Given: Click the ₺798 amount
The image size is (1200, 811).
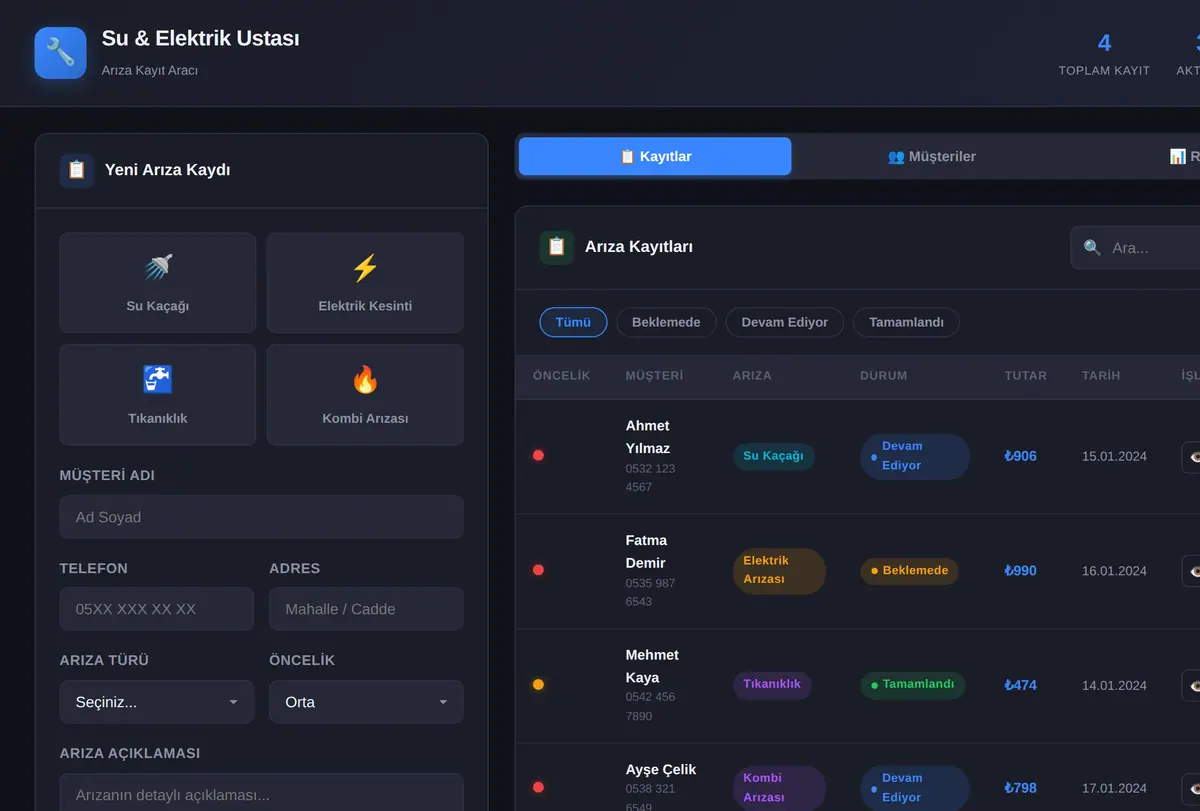Looking at the screenshot, I should click(x=1021, y=788).
